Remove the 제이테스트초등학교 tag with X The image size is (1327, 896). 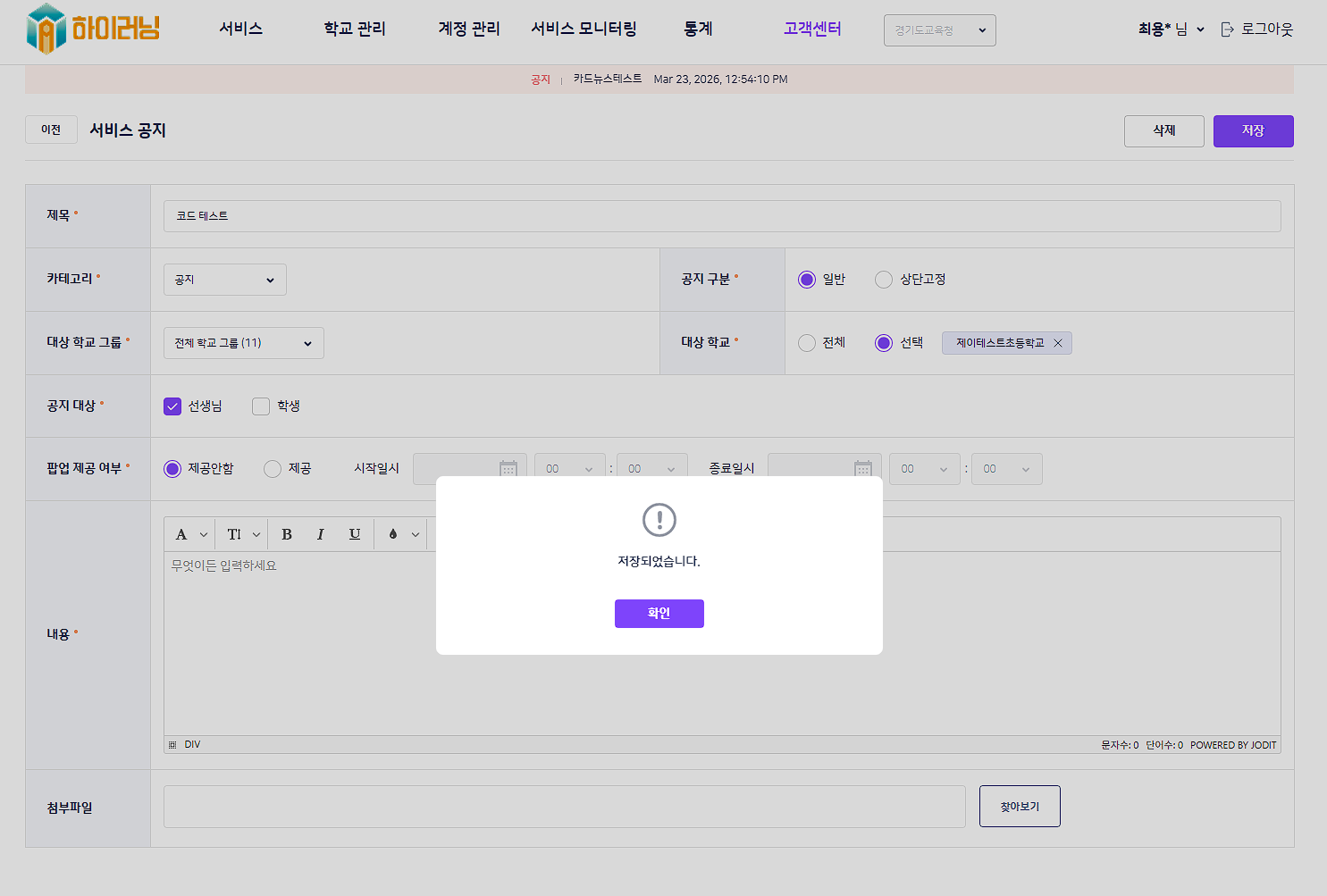(1058, 343)
